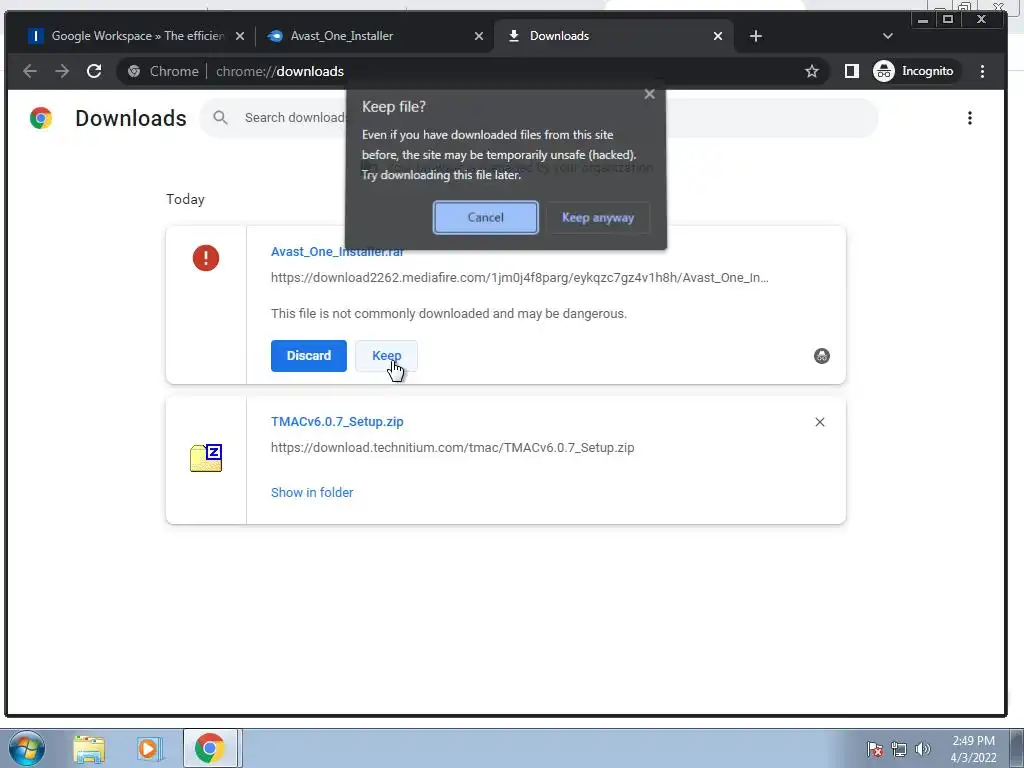Viewport: 1024px width, 768px height.
Task: Click the Today date heading
Action: [185, 199]
